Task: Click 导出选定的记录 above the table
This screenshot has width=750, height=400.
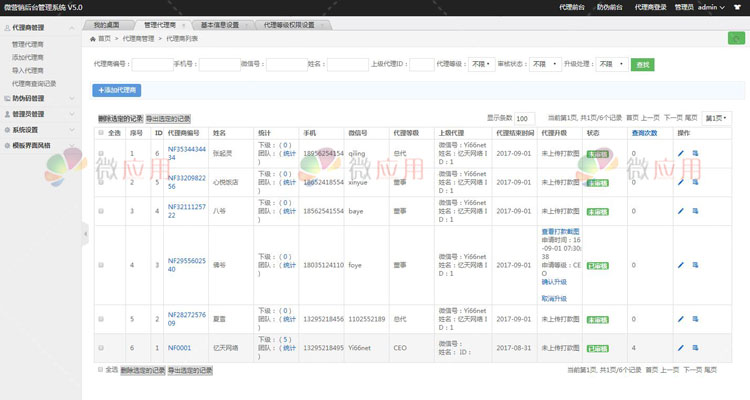Action: tap(168, 119)
